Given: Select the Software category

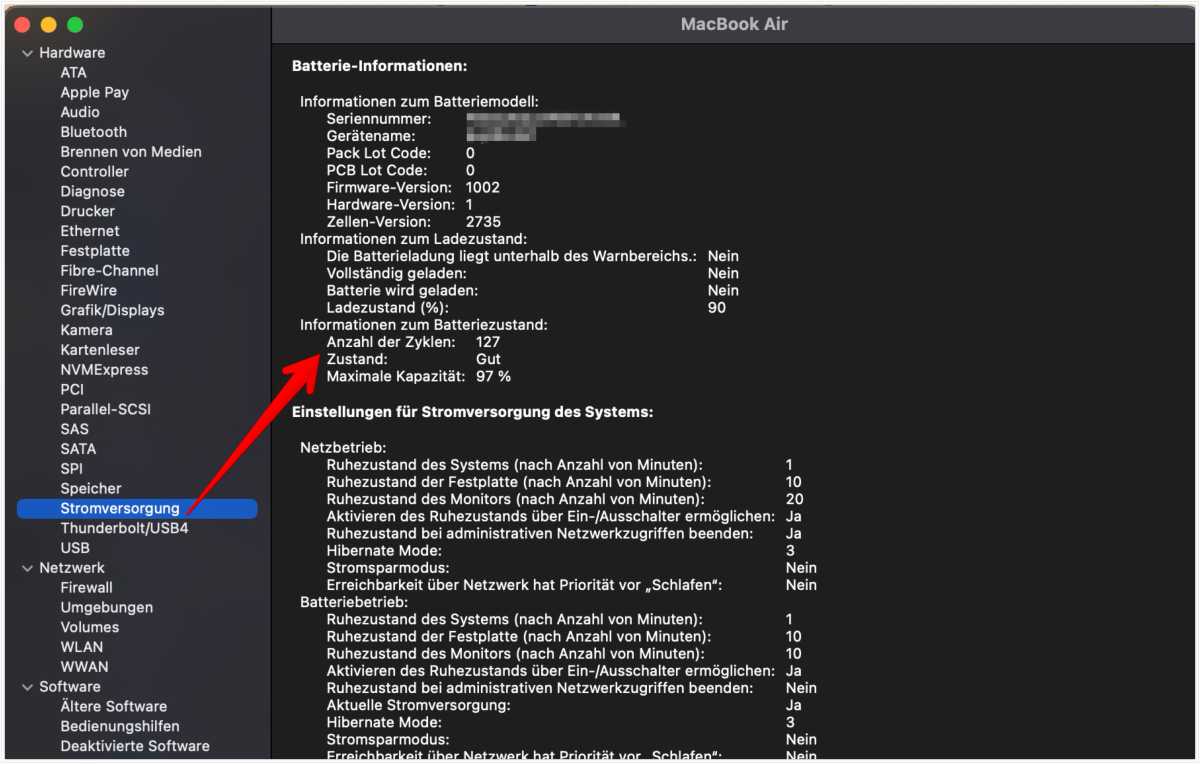Looking at the screenshot, I should [70, 687].
